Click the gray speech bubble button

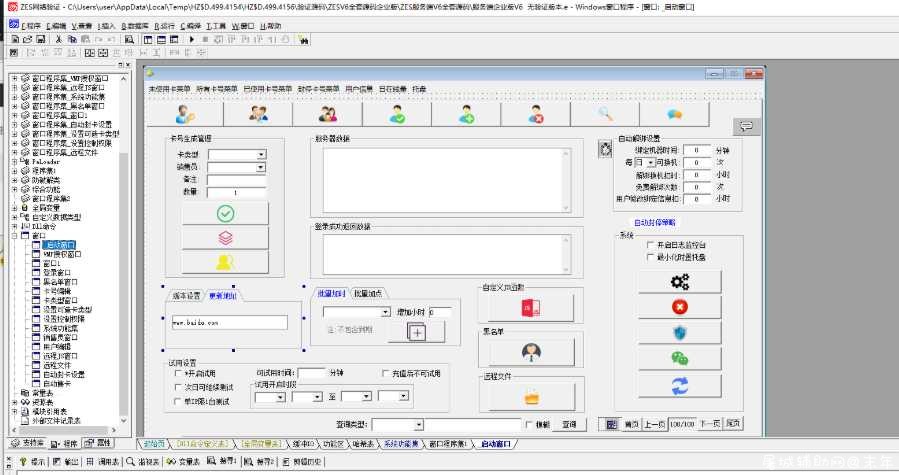click(x=746, y=127)
